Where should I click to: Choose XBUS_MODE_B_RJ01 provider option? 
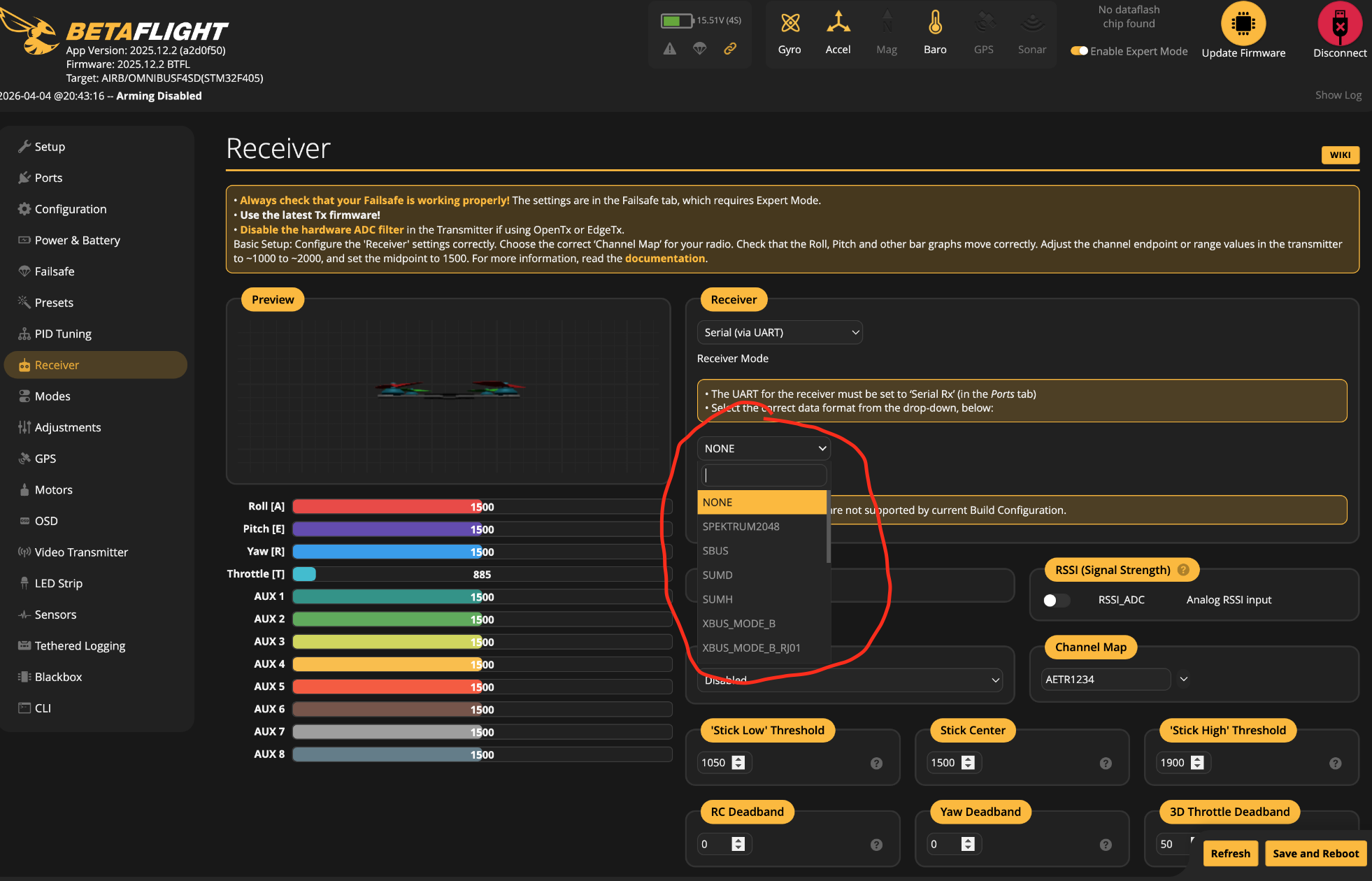point(762,647)
